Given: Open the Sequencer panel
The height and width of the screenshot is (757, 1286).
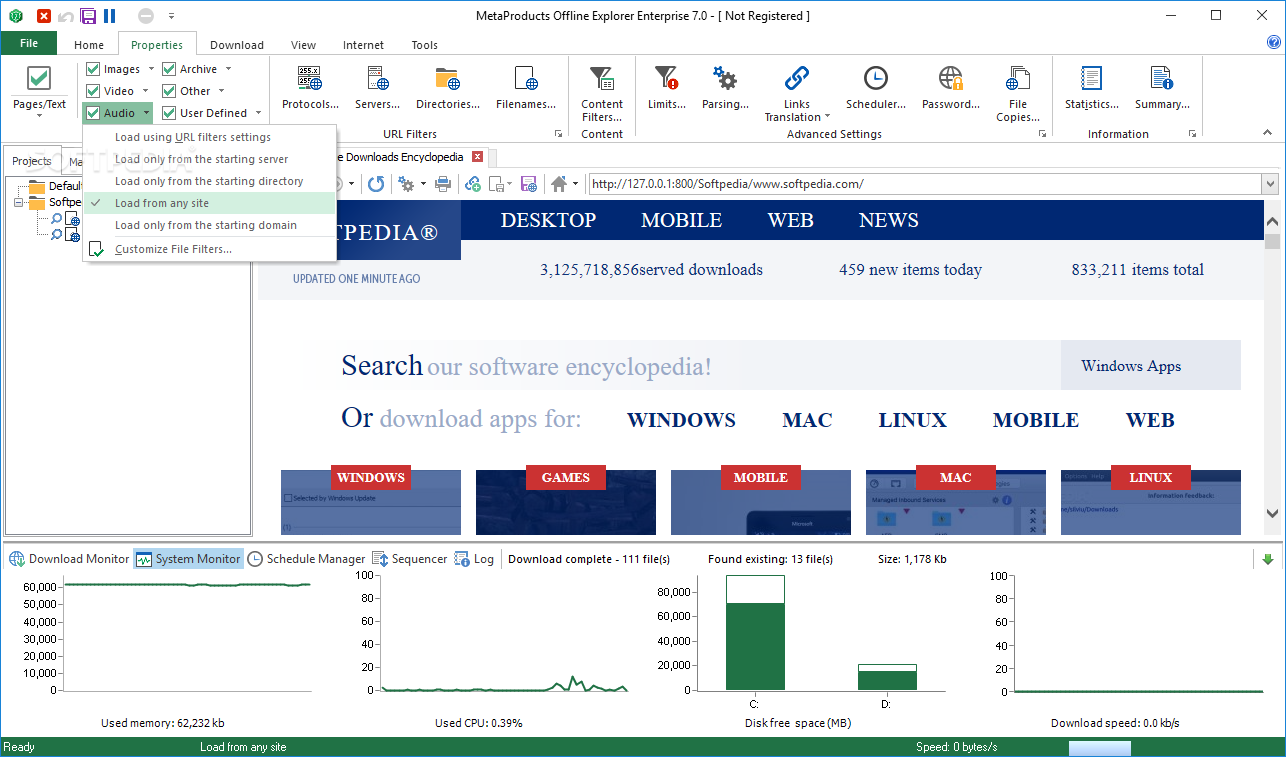Looking at the screenshot, I should (x=410, y=559).
